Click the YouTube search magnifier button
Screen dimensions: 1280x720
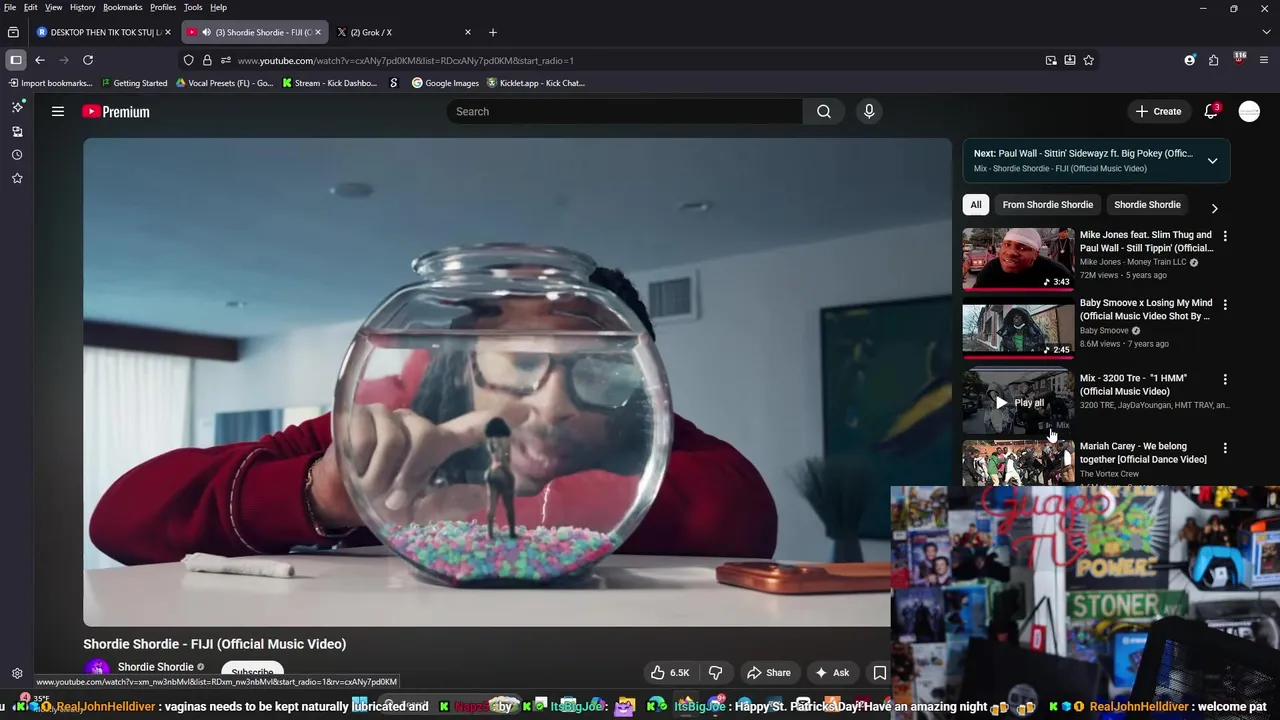[x=824, y=111]
